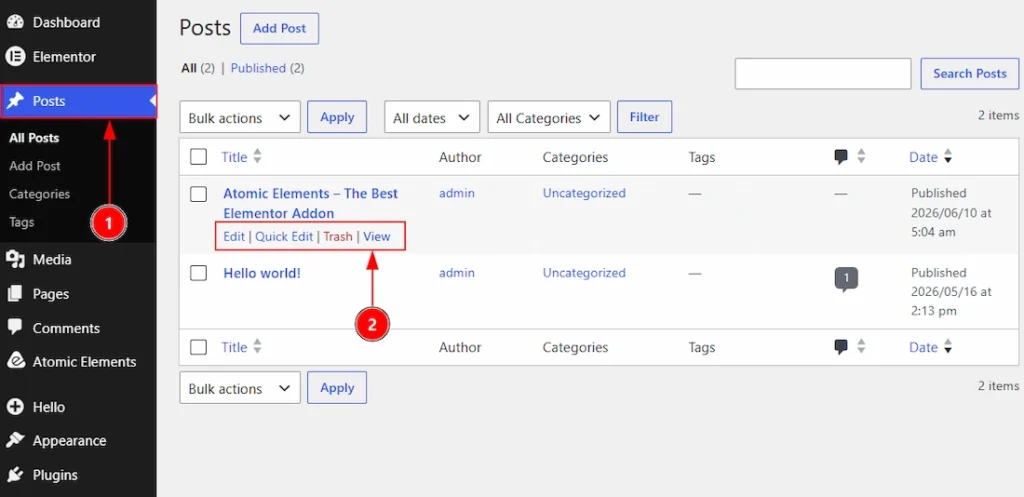Click the Hello plus-circle icon
Image resolution: width=1024 pixels, height=497 pixels.
coord(14,407)
